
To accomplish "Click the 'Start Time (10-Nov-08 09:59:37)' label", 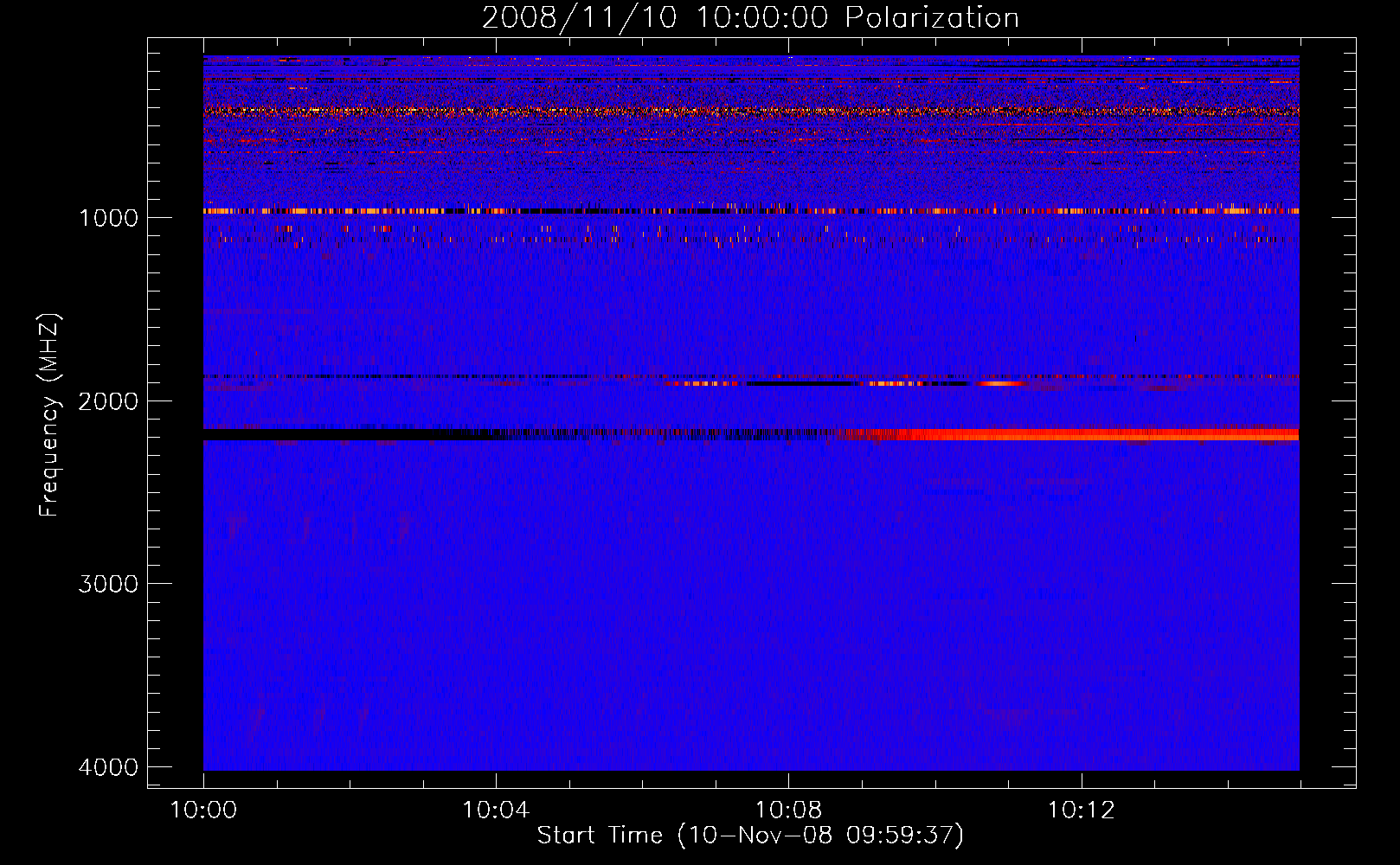I will (750, 836).
